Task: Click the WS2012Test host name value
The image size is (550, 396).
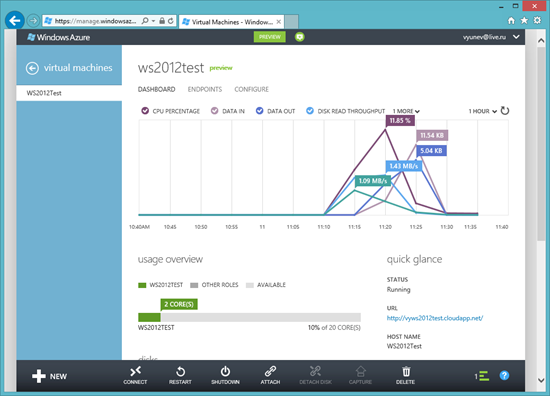Action: coord(404,346)
